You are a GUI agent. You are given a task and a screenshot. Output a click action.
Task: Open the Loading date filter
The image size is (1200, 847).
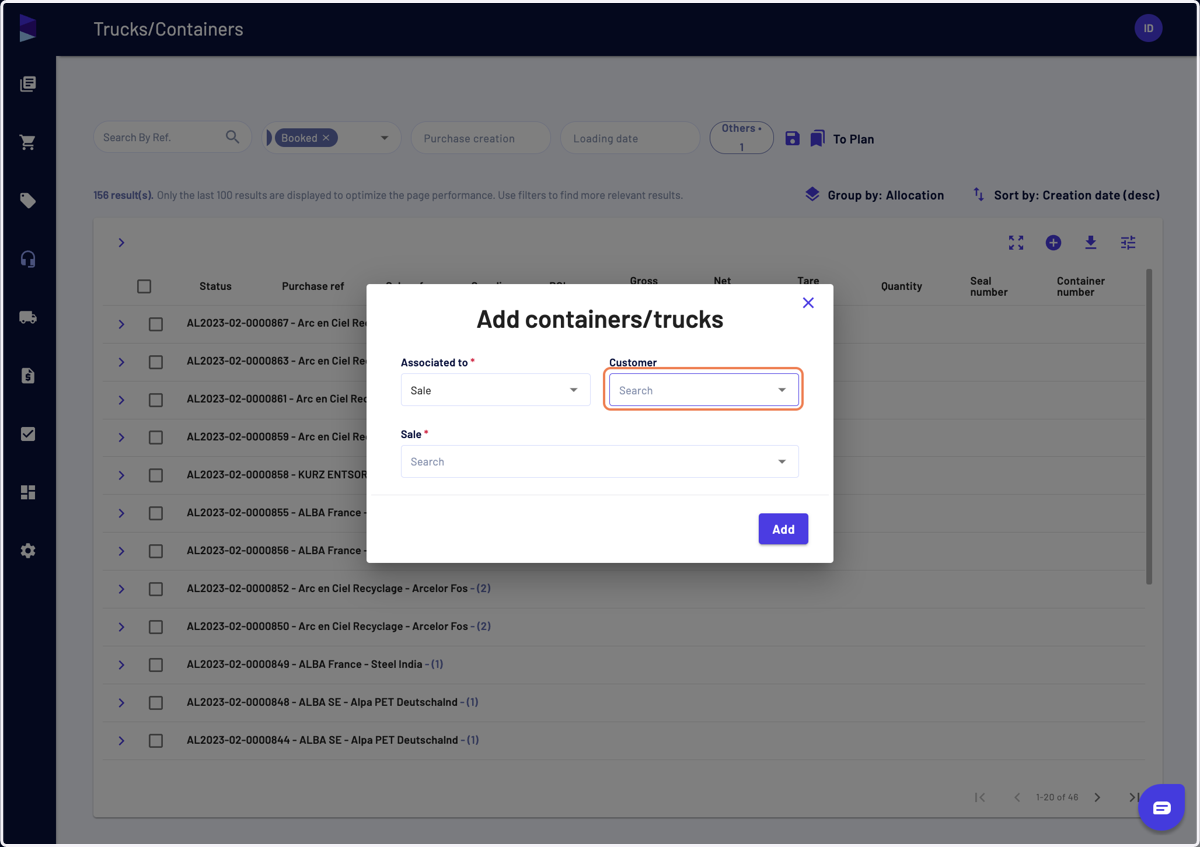tap(630, 138)
